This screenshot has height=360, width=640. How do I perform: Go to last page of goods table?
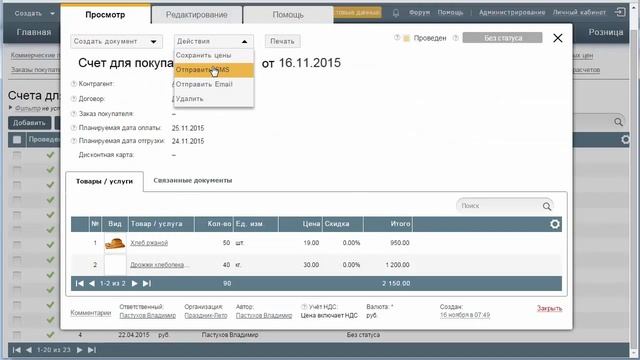pyautogui.click(x=147, y=283)
